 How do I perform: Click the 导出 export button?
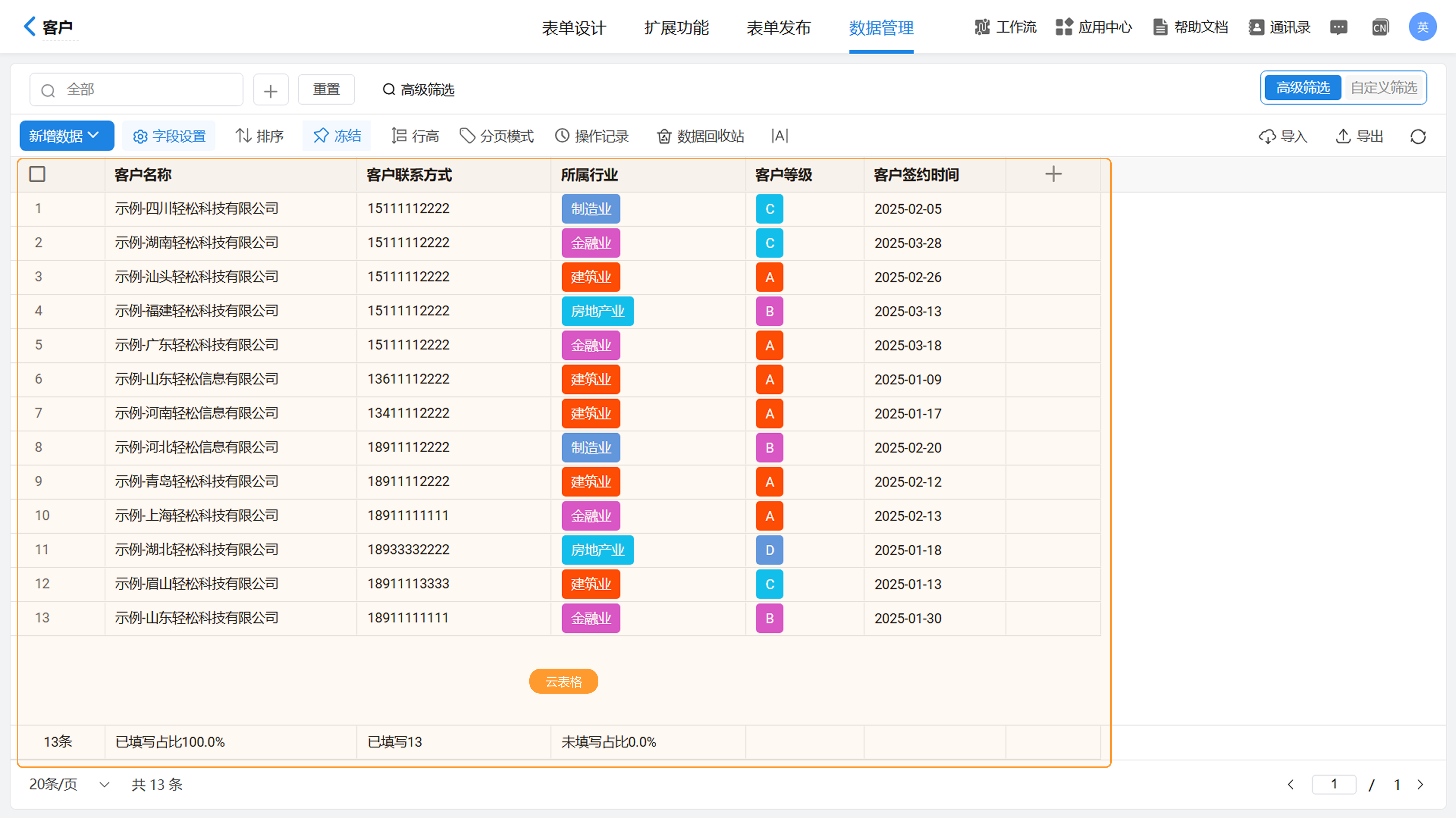pos(1359,136)
